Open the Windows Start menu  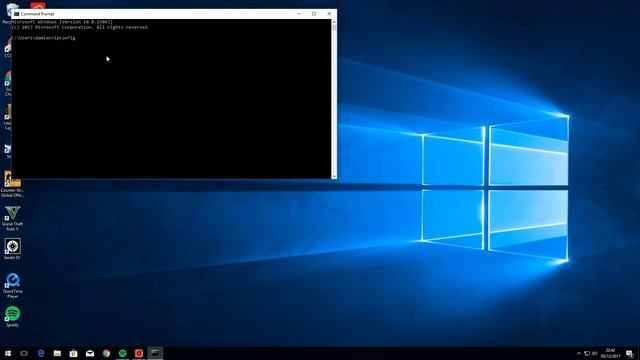click(8, 353)
